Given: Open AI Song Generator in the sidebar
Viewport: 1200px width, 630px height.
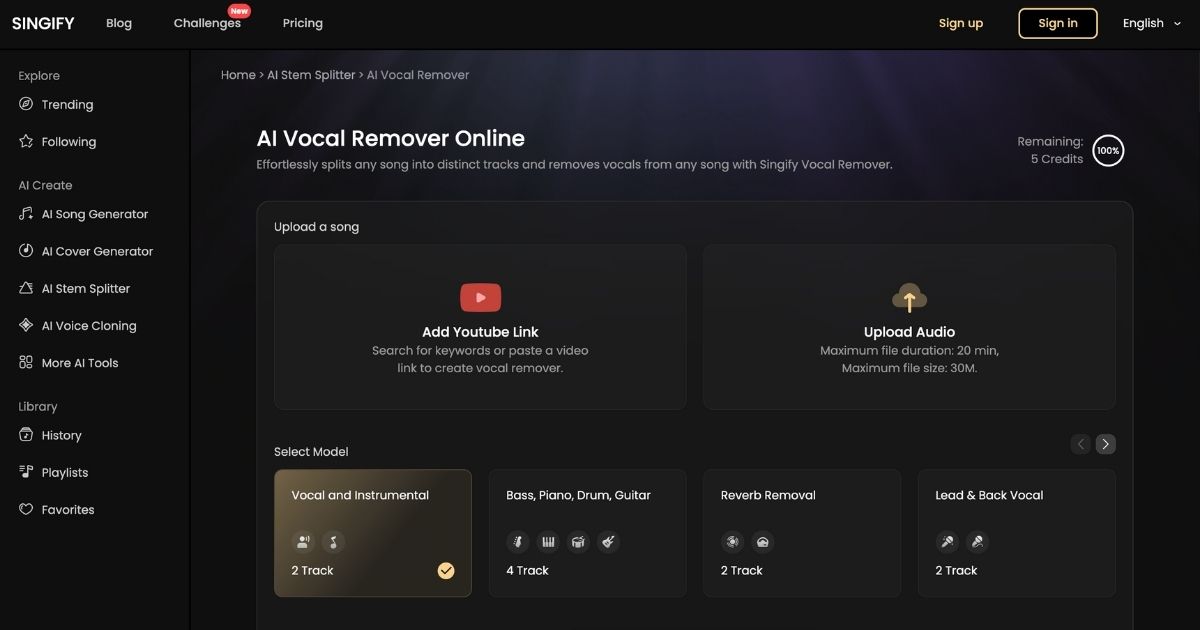Looking at the screenshot, I should tap(94, 213).
